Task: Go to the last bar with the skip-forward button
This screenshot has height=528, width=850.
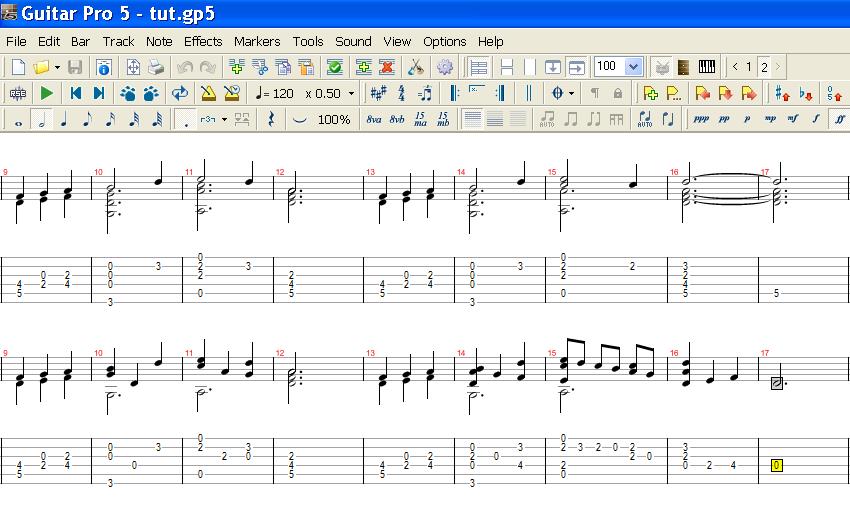Action: tap(99, 93)
